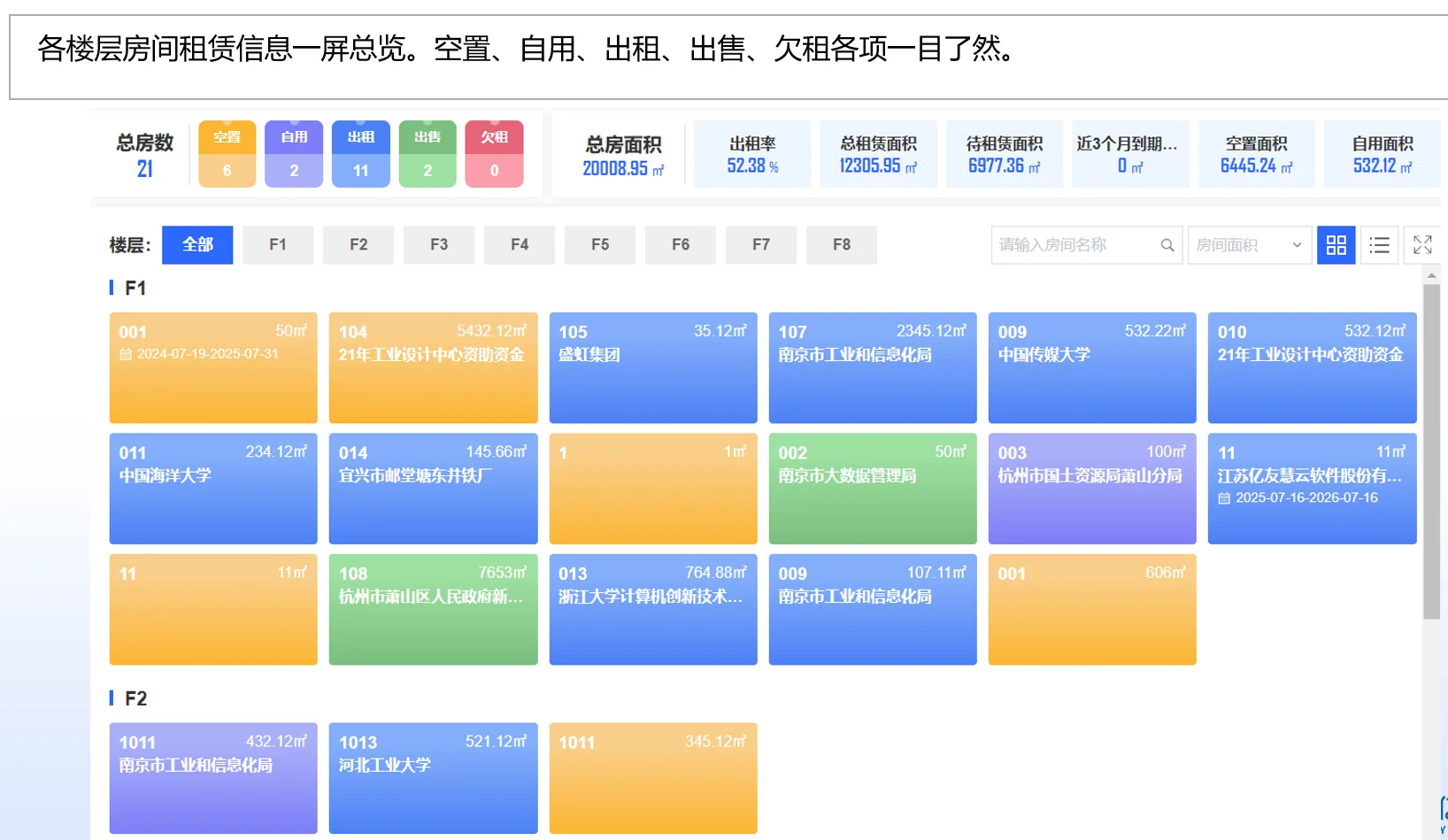
Task: Open the 房间面积 sort dropdown
Action: coord(1249,245)
